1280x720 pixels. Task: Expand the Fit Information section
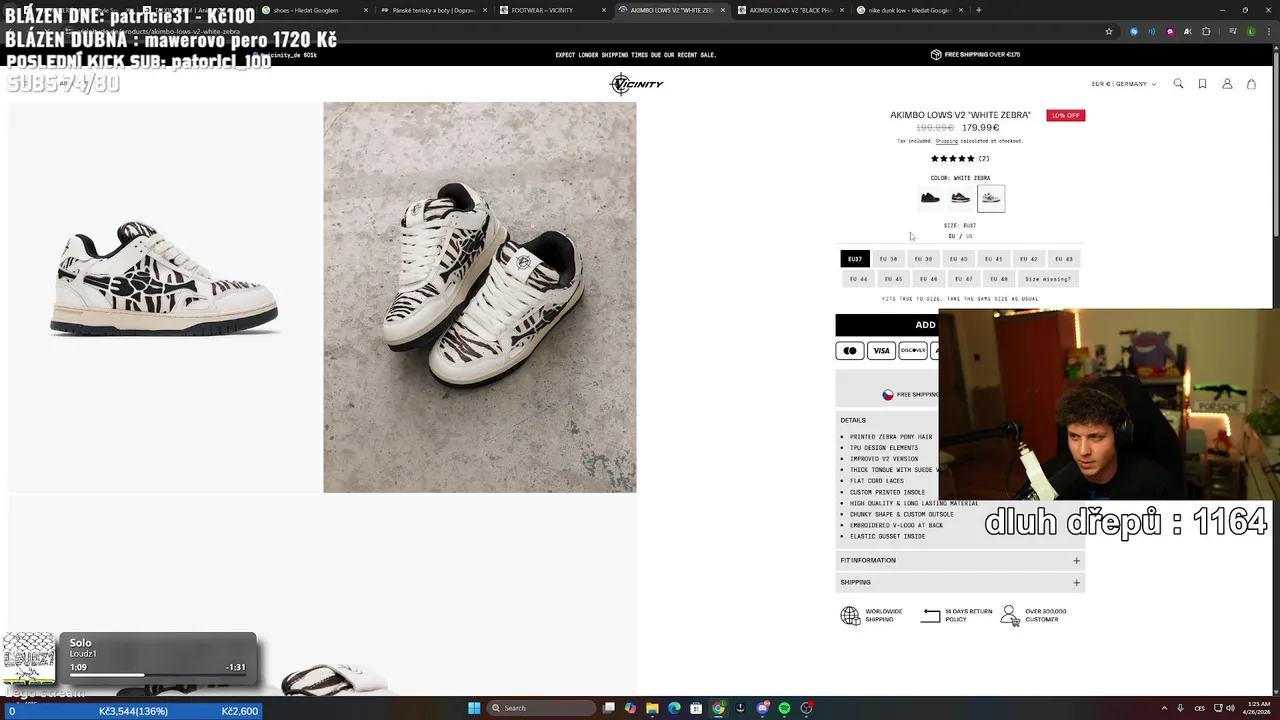point(960,560)
